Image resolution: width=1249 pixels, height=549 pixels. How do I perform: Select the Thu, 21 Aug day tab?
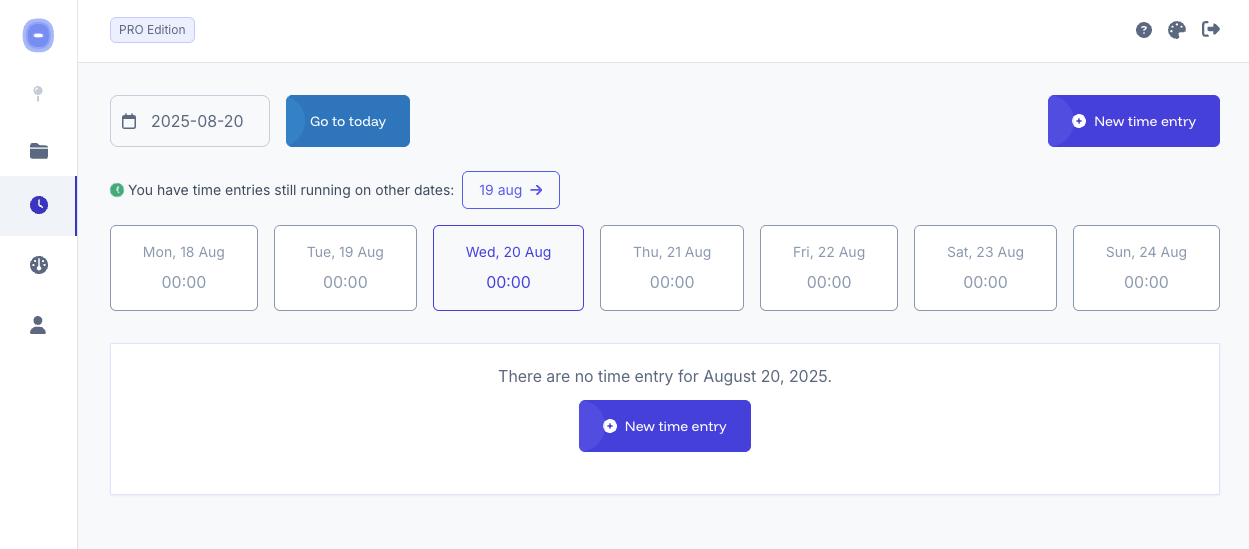pos(672,268)
